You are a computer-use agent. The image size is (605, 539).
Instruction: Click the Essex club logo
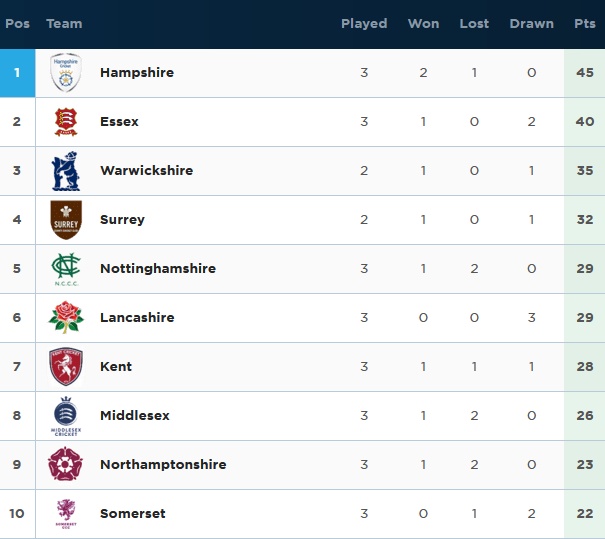[x=66, y=122]
